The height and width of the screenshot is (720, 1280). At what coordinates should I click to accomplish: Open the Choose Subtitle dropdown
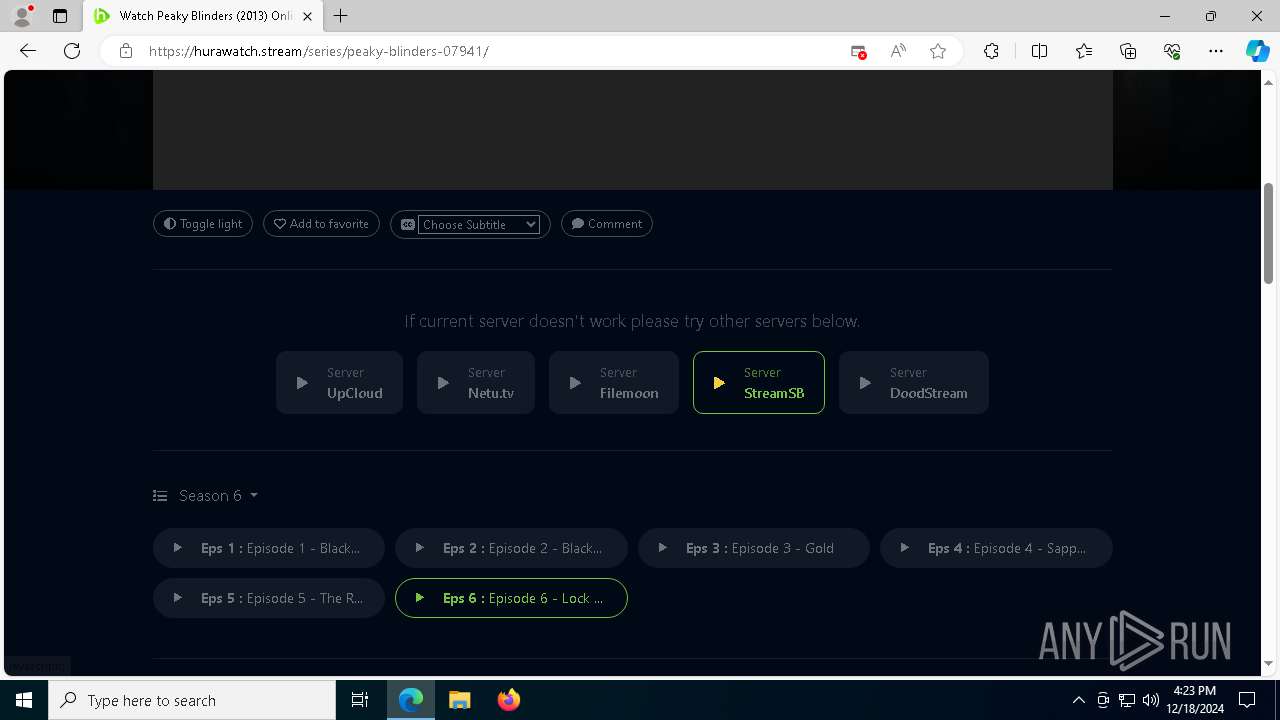click(x=479, y=224)
